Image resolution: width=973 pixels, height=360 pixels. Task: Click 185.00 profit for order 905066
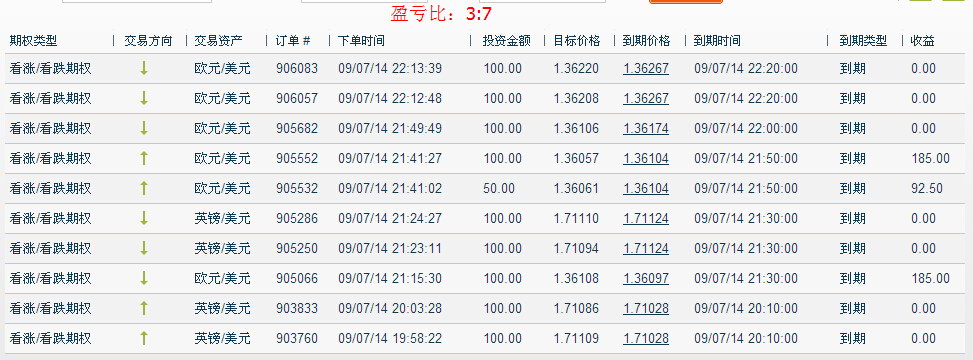click(930, 278)
